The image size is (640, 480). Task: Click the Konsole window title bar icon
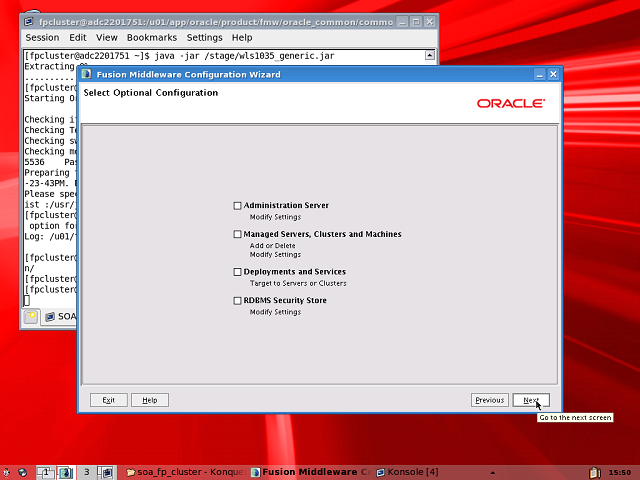click(29, 22)
